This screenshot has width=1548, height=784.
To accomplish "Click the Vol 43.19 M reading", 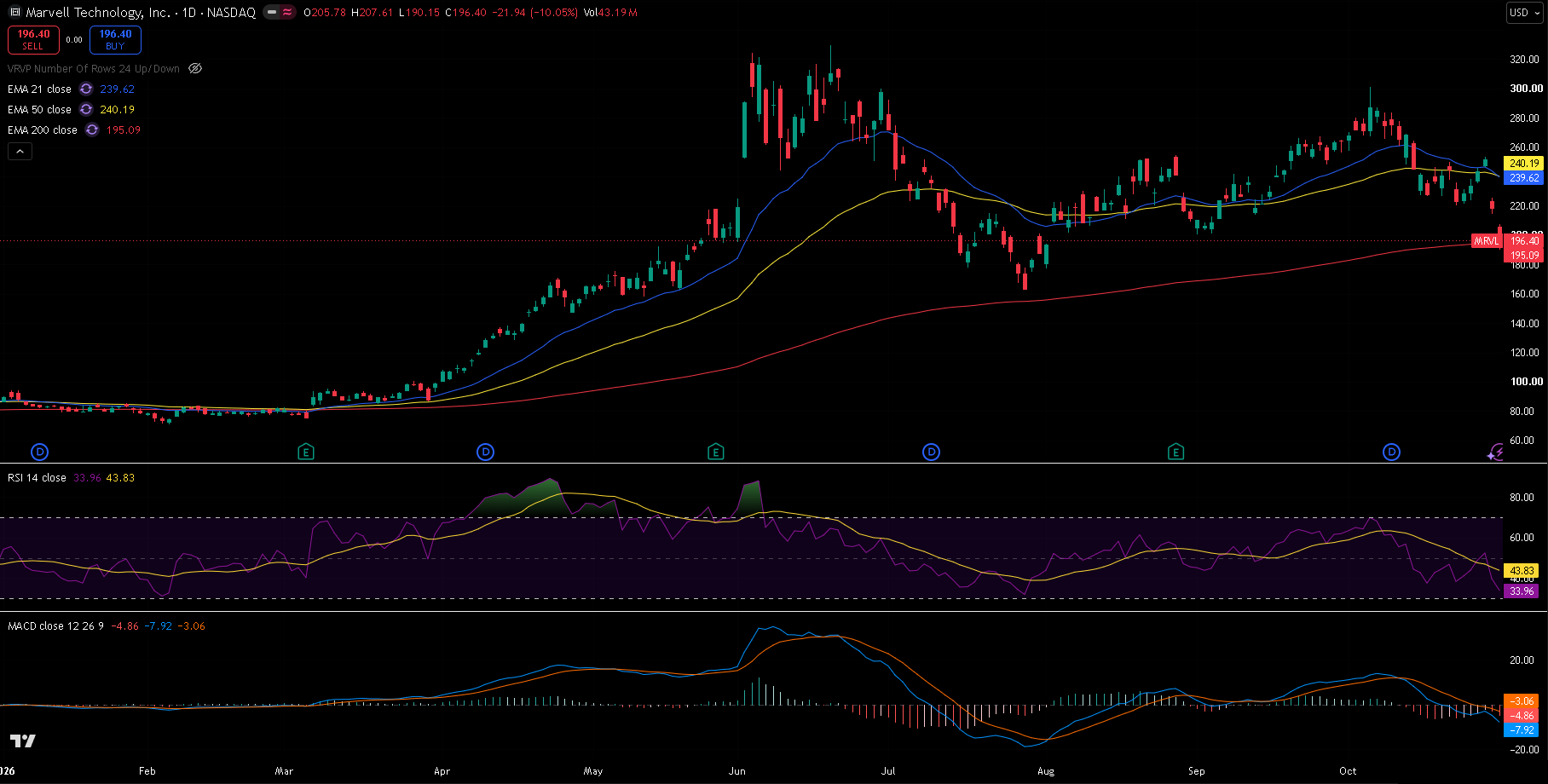I will 610,13.
